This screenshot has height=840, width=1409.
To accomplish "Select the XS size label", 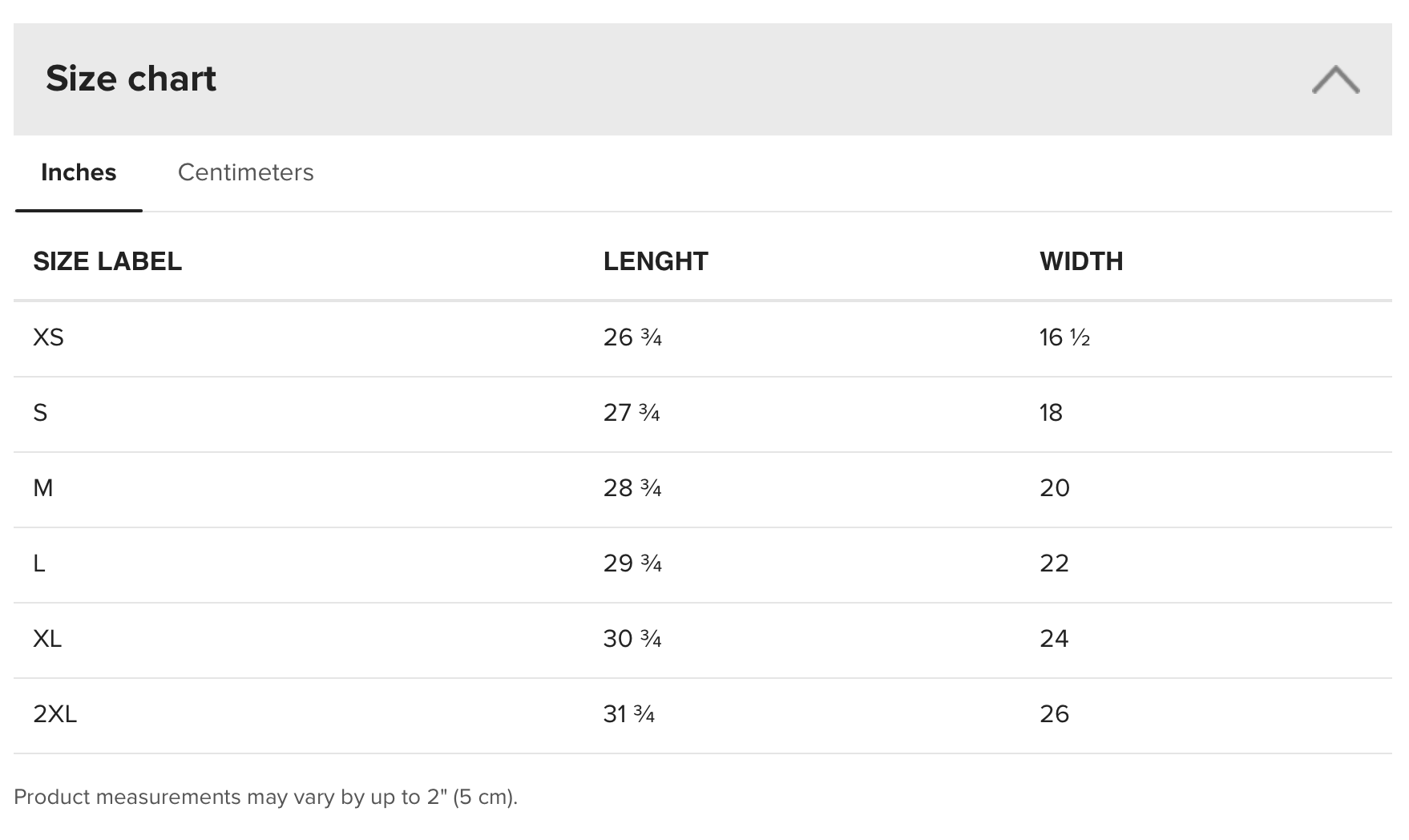I will tap(48, 337).
